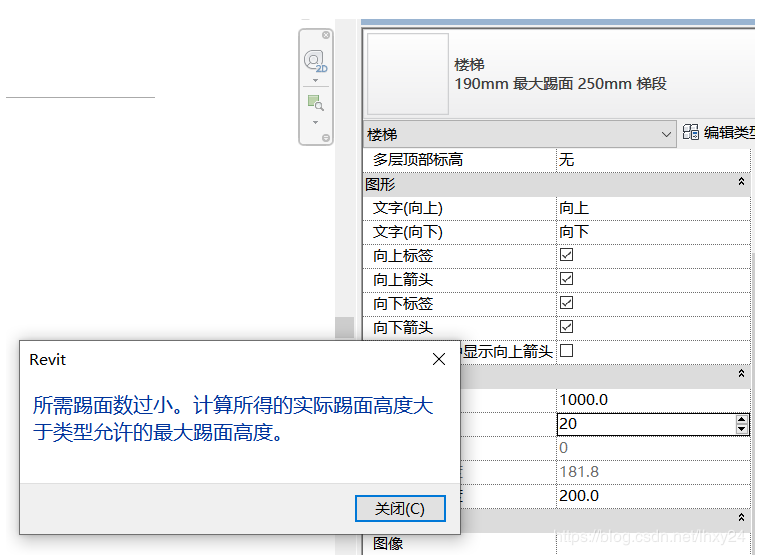Select the 多层顶部标高 property label
This screenshot has height=558, width=761.
pyautogui.click(x=417, y=160)
